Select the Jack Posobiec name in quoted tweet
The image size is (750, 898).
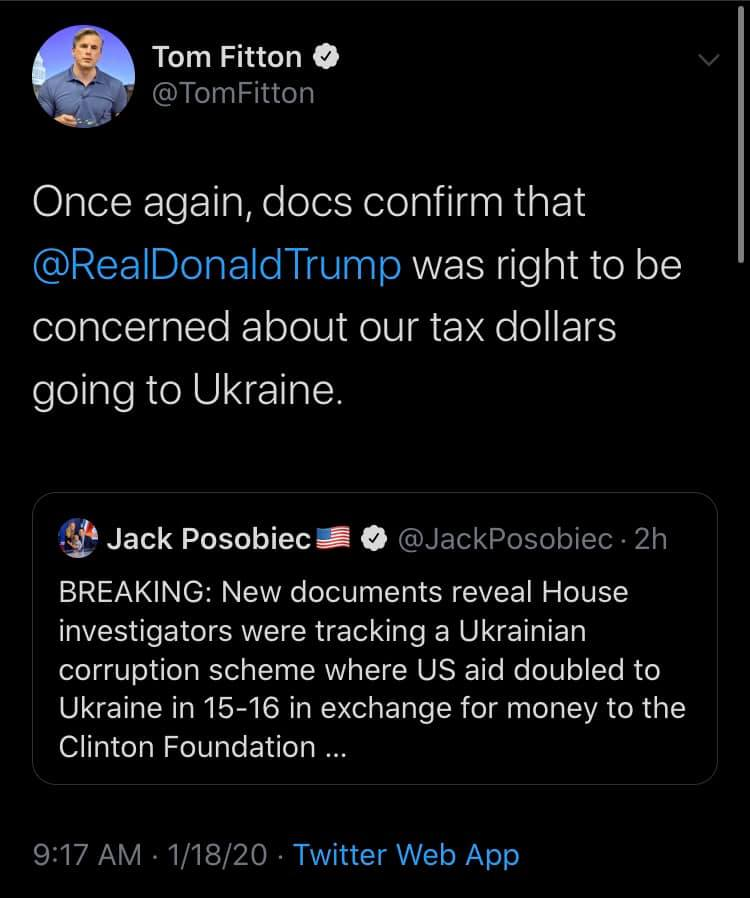208,539
